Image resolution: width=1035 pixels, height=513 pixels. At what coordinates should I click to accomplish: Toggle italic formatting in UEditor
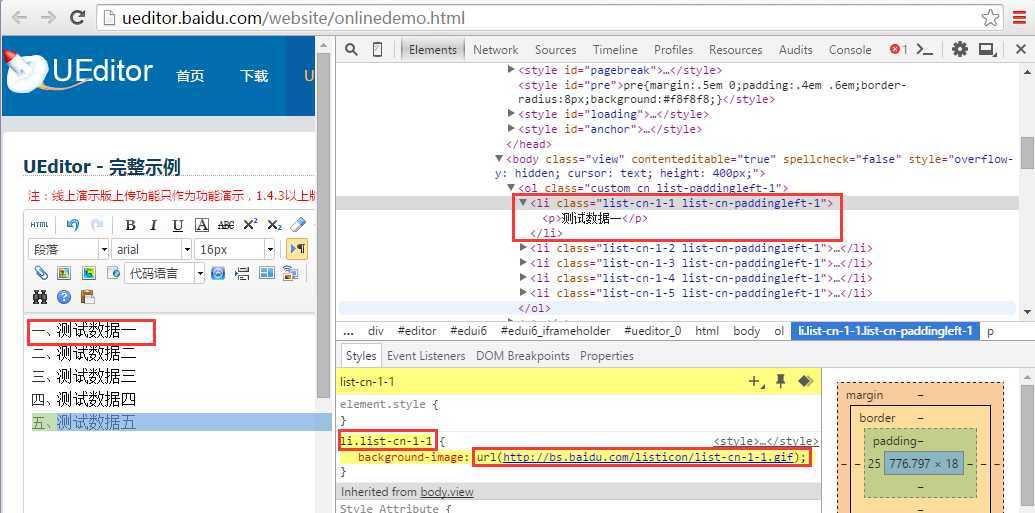pyautogui.click(x=153, y=226)
